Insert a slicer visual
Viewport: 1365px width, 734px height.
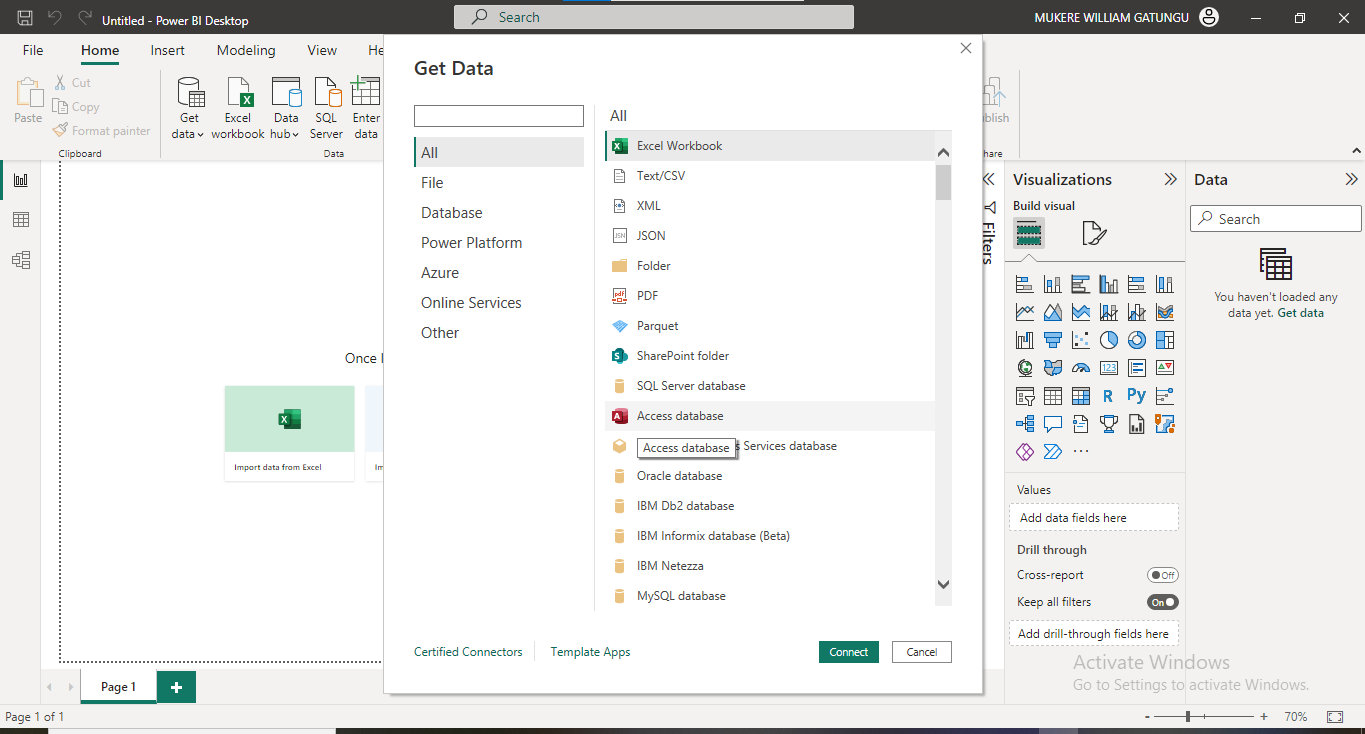click(1024, 396)
